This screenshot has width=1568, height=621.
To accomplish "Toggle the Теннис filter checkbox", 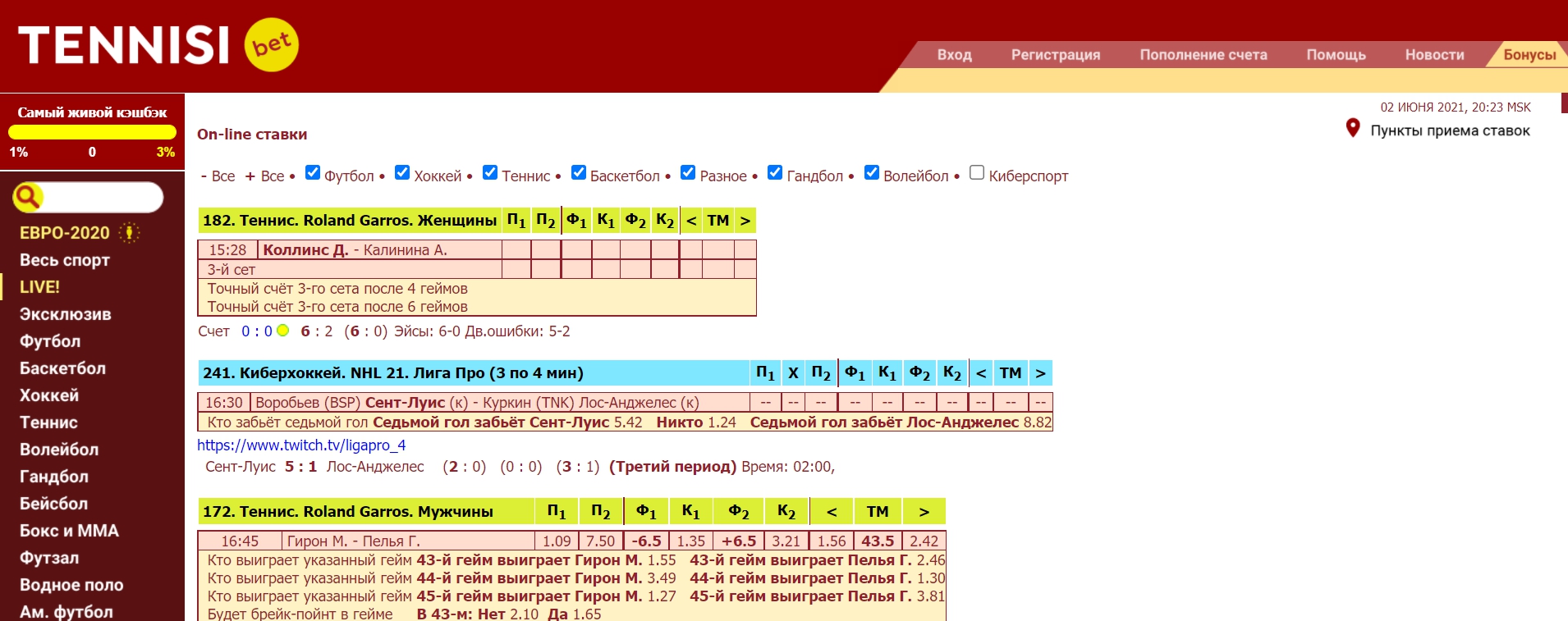I will 490,172.
